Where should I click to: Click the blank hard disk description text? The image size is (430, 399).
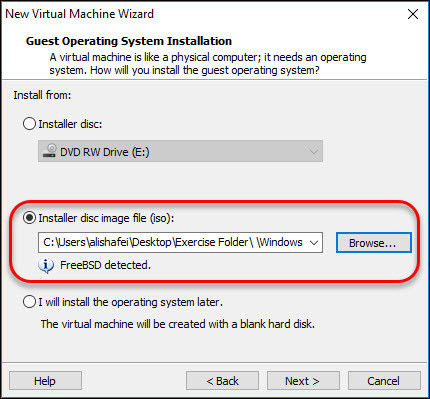[x=178, y=324]
